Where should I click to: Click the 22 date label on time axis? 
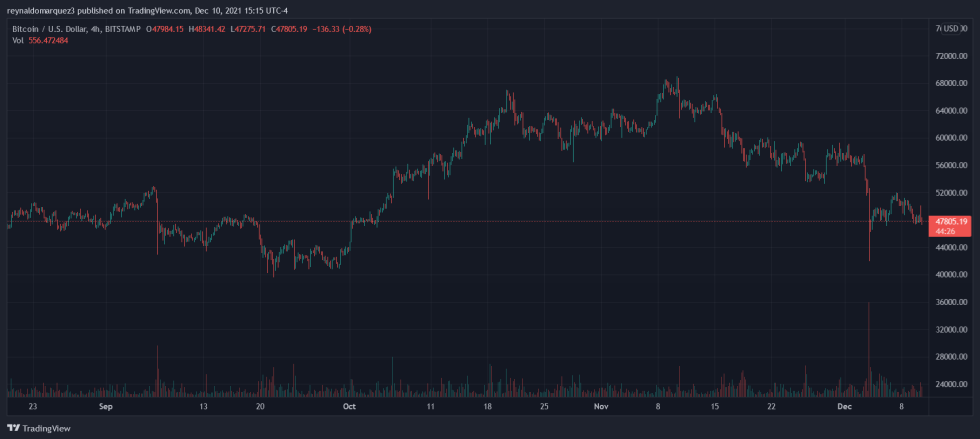tap(772, 406)
